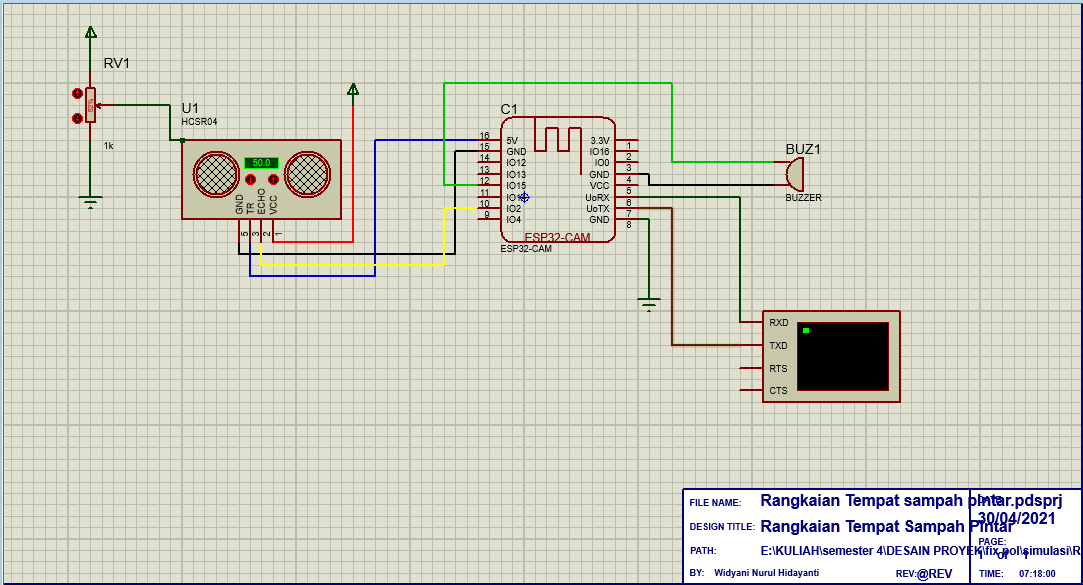Select the TXD pin of virtual terminal

(x=778, y=345)
